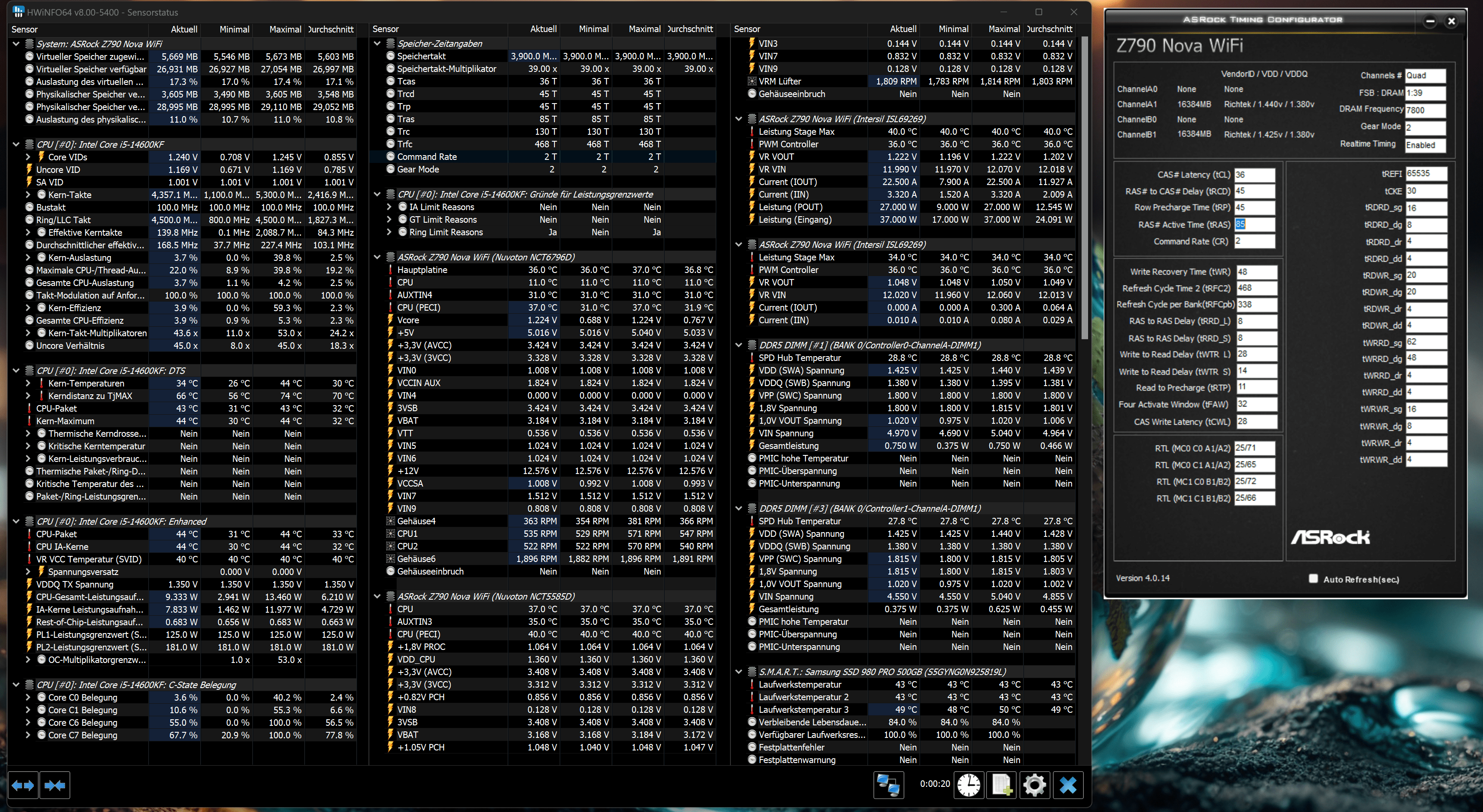
Task: Click the Gear Mode field in Timing Configurator
Action: pyautogui.click(x=1425, y=127)
